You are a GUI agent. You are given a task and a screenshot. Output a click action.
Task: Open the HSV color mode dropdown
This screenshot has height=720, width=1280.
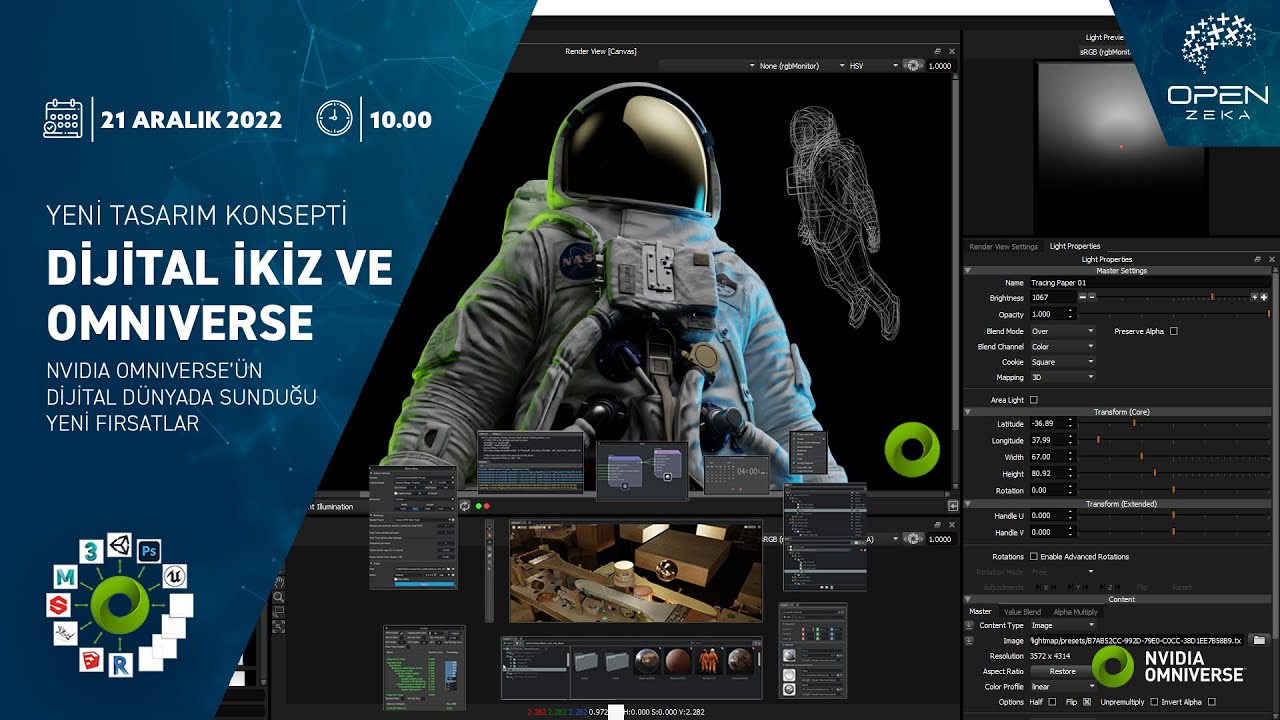873,66
